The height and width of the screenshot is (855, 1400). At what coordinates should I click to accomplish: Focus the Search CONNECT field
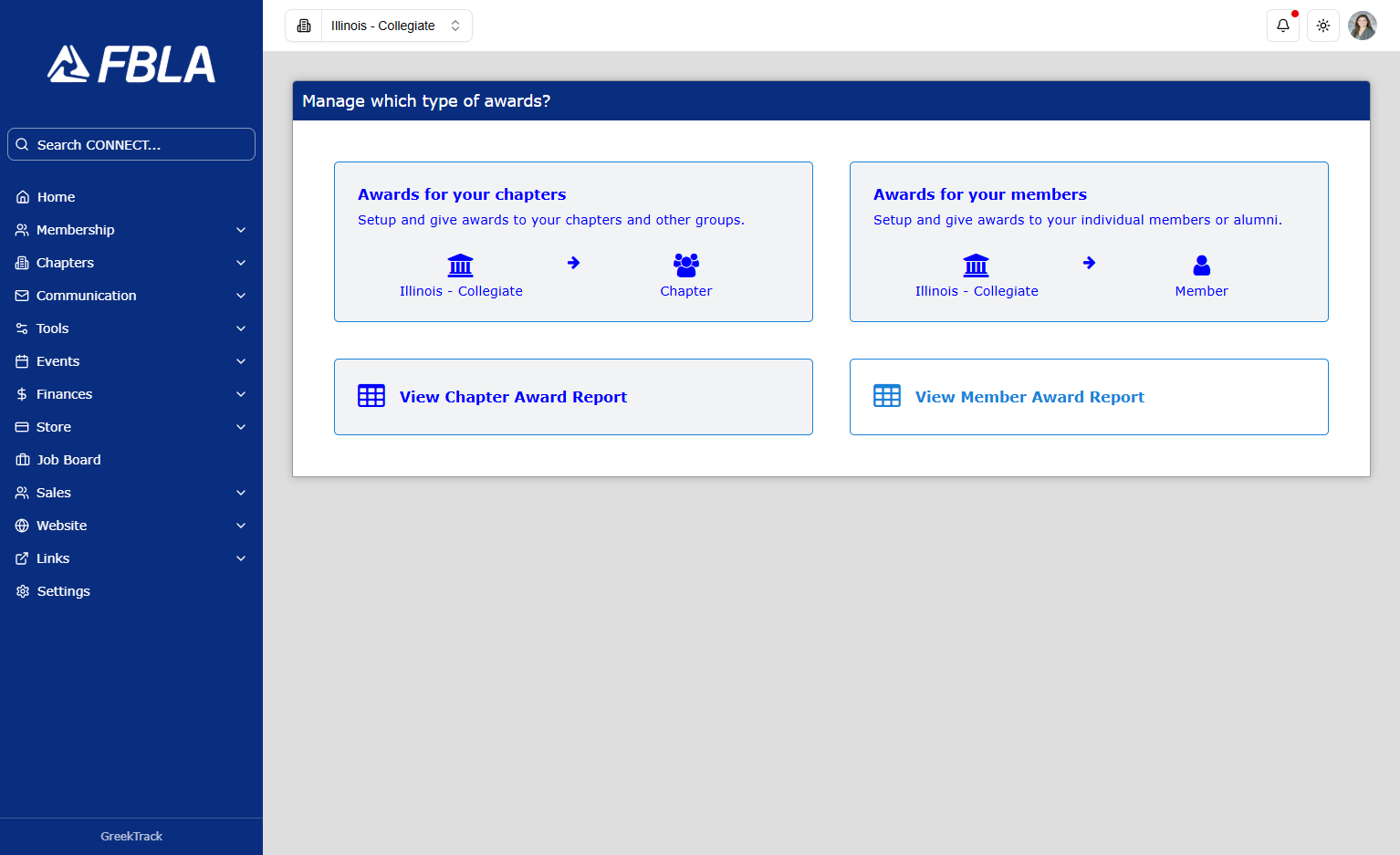point(131,144)
